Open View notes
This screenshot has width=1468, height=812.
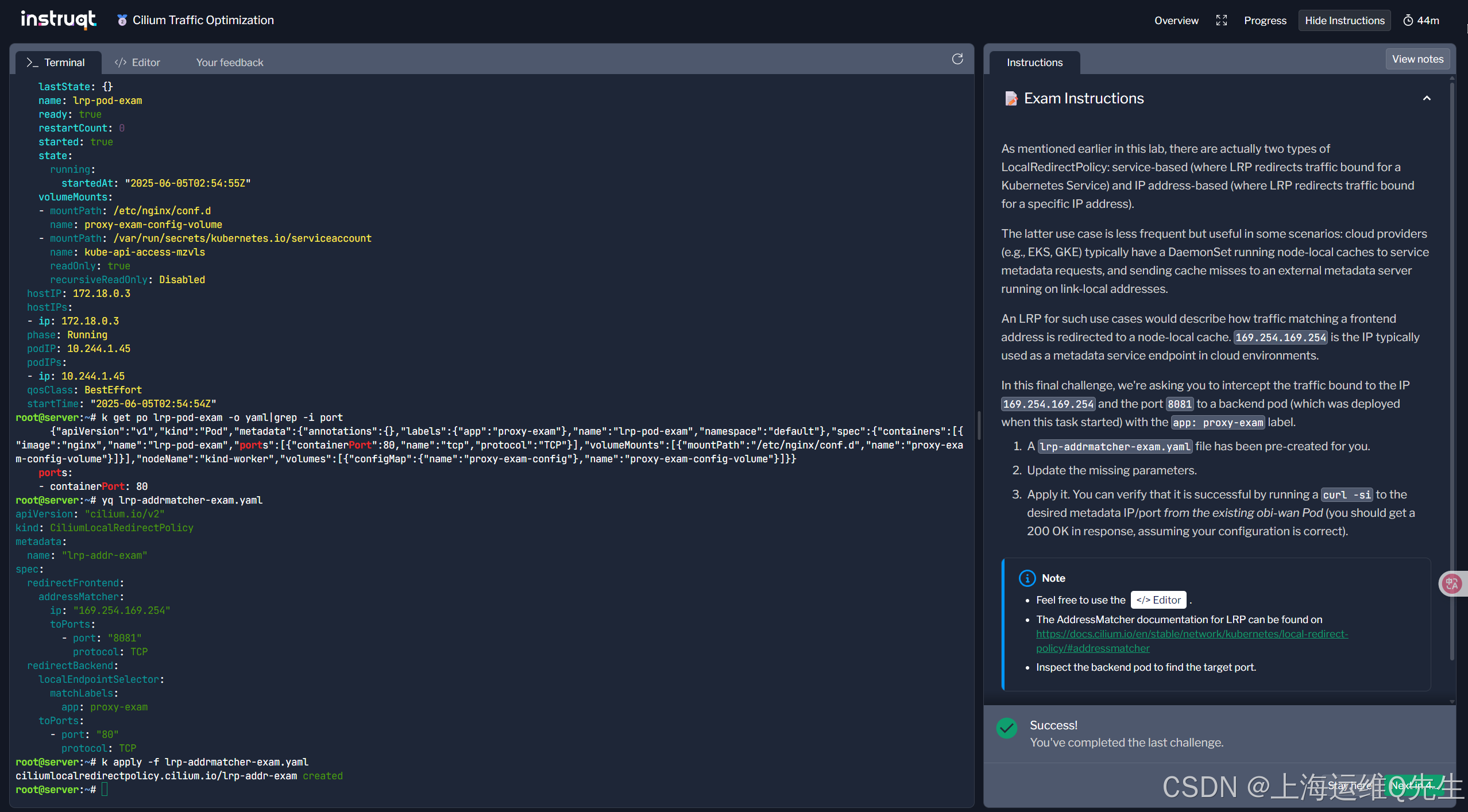pyautogui.click(x=1417, y=59)
